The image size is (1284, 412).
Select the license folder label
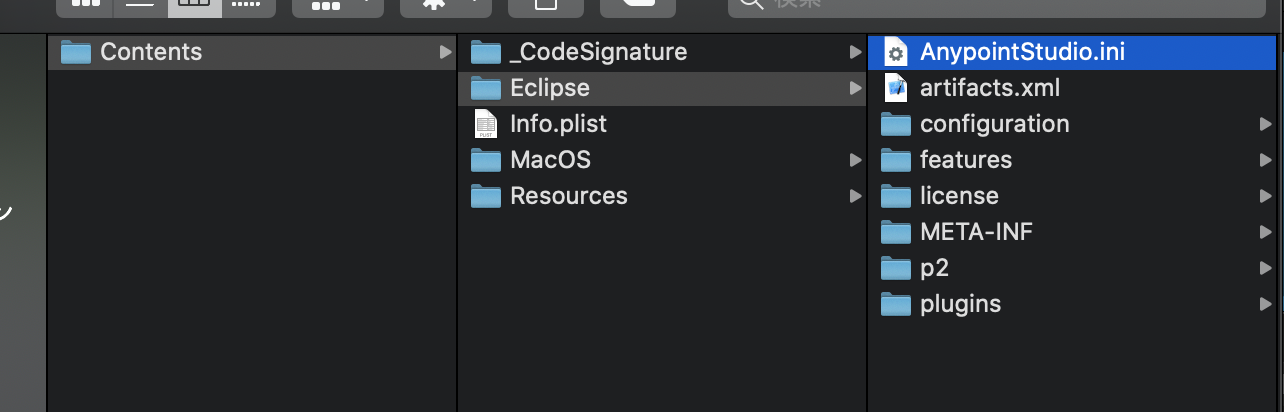tap(959, 196)
